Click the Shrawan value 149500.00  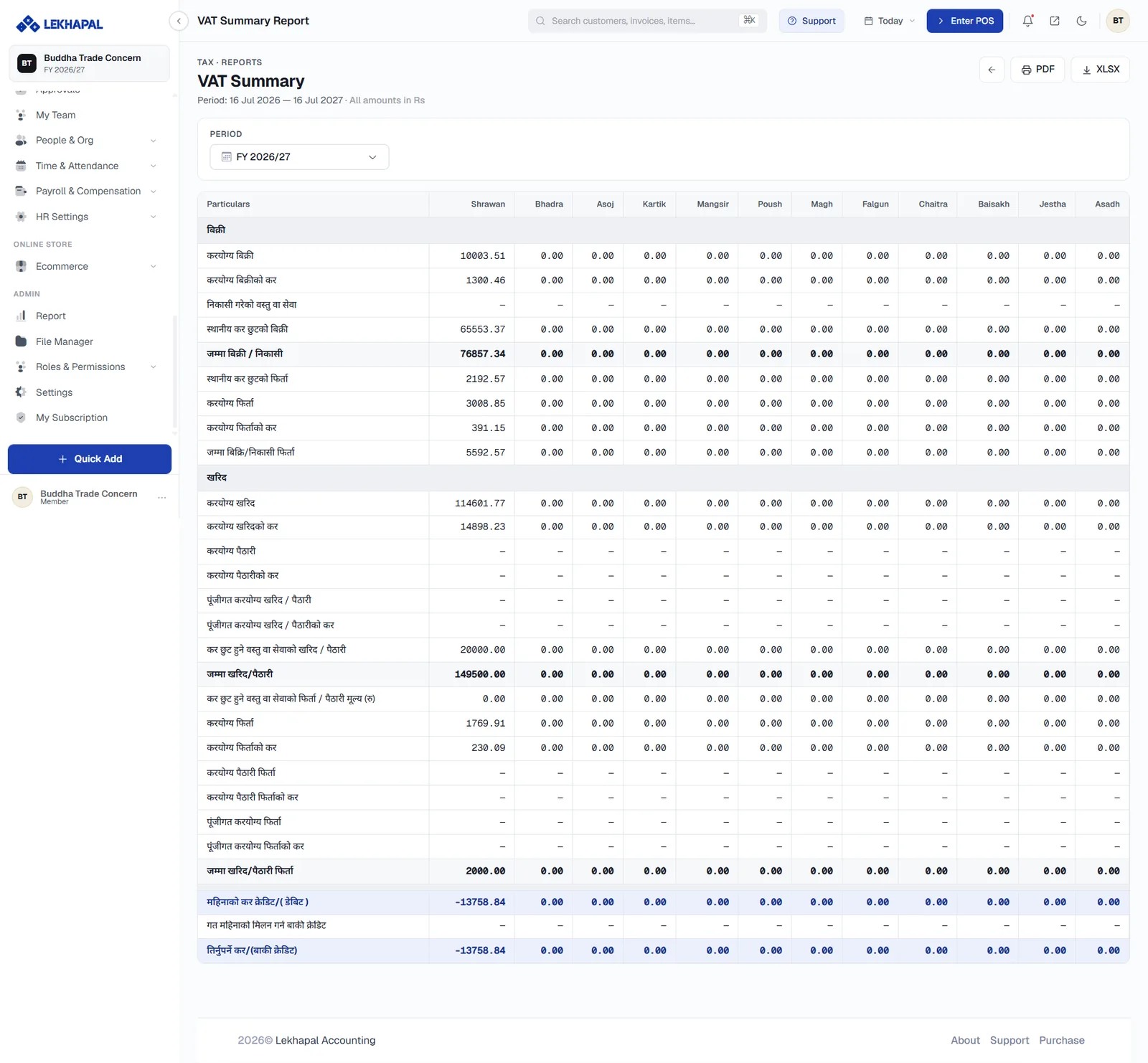pyautogui.click(x=479, y=675)
